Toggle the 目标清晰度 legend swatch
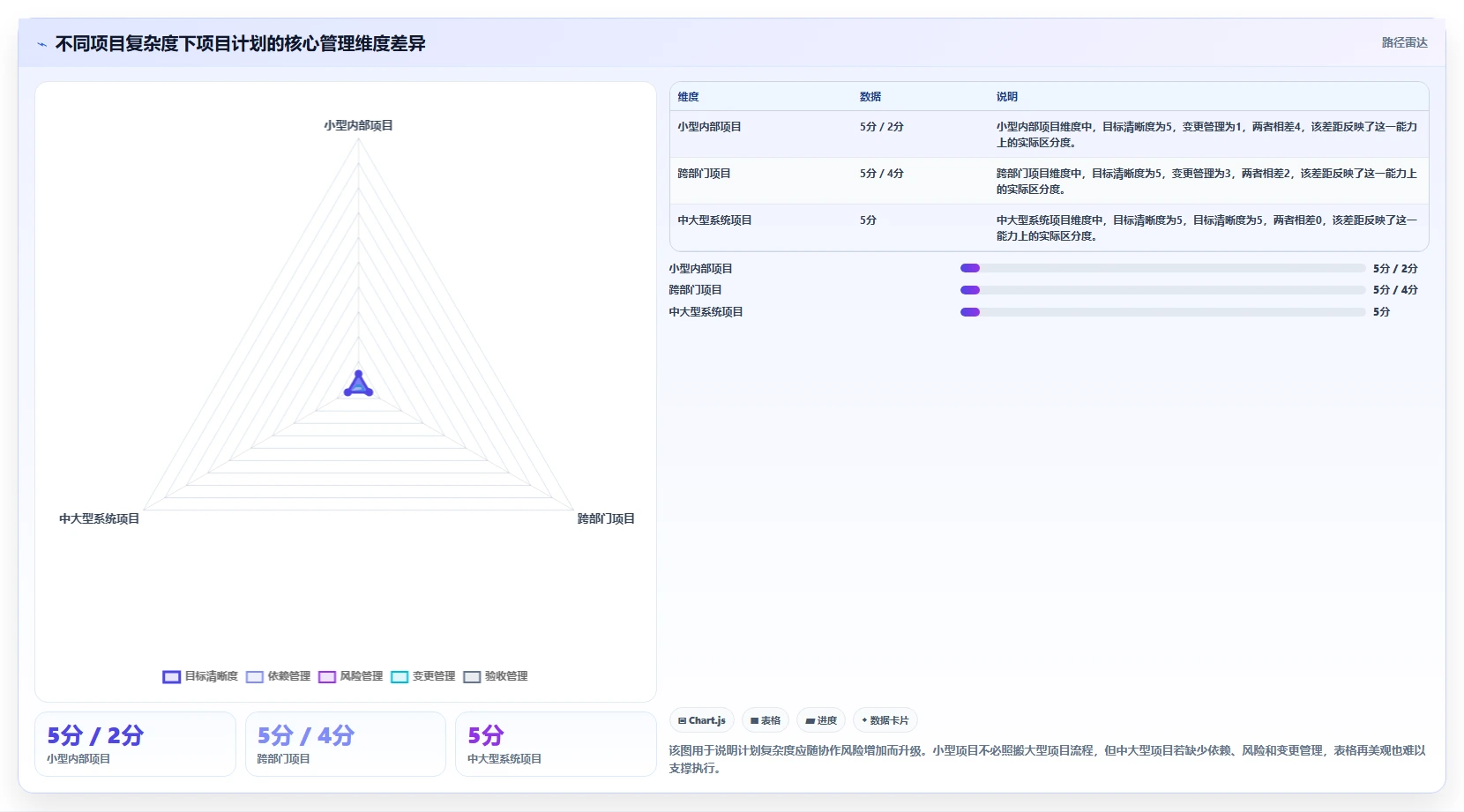Image resolution: width=1464 pixels, height=812 pixels. [172, 677]
